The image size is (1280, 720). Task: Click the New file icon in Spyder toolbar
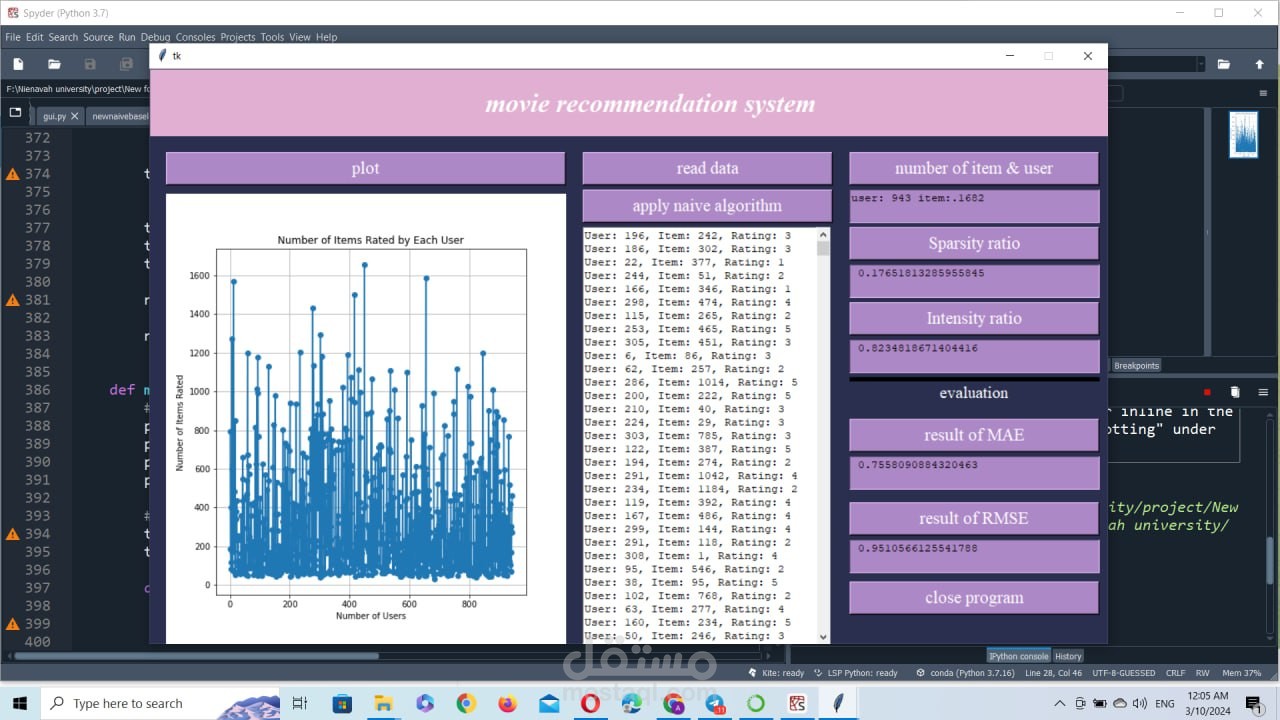coord(18,64)
